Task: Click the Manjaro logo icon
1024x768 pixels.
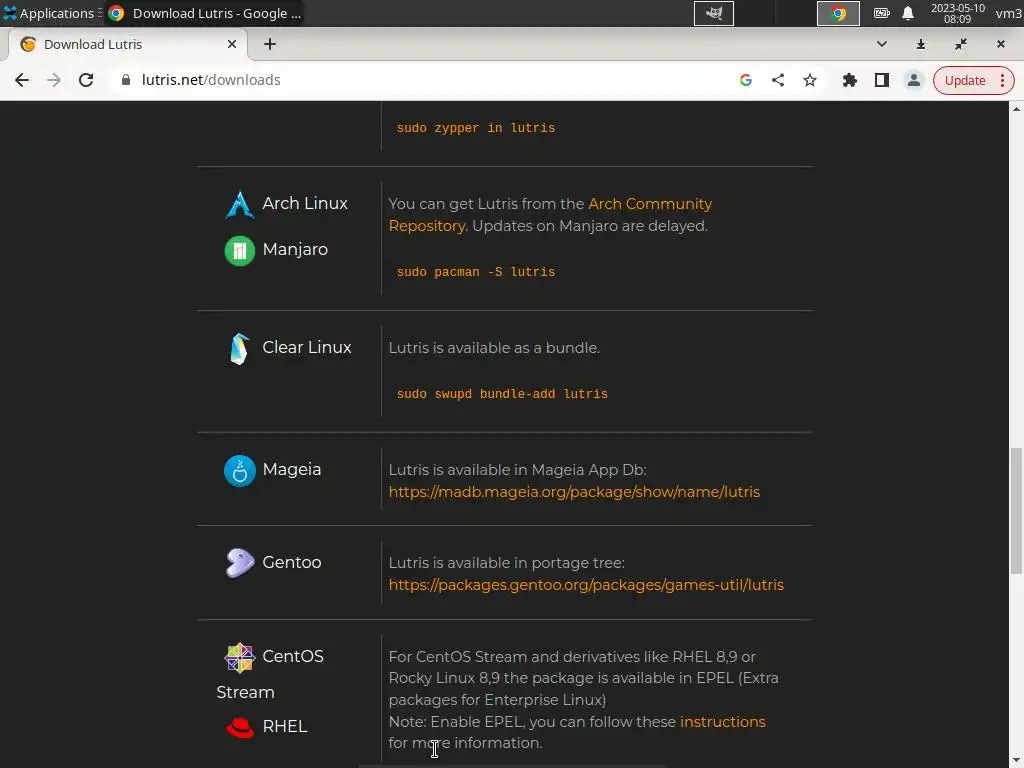Action: [x=240, y=251]
